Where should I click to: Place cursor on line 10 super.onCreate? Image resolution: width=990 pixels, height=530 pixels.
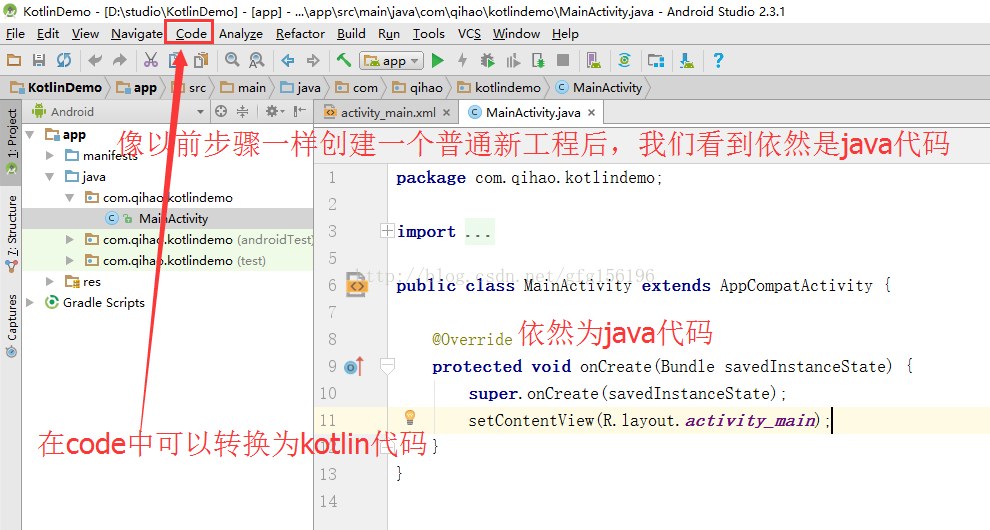628,394
